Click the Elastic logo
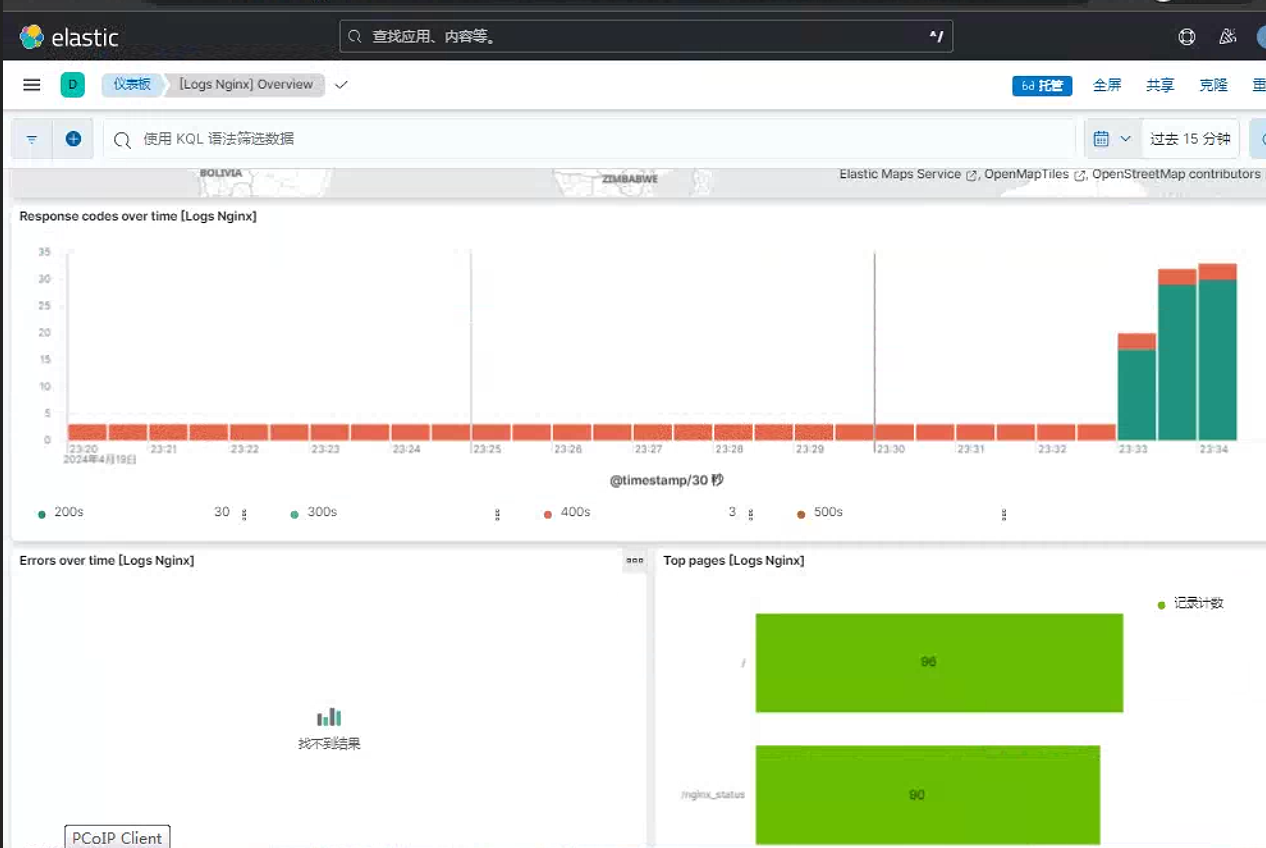This screenshot has height=848, width=1266. point(69,37)
